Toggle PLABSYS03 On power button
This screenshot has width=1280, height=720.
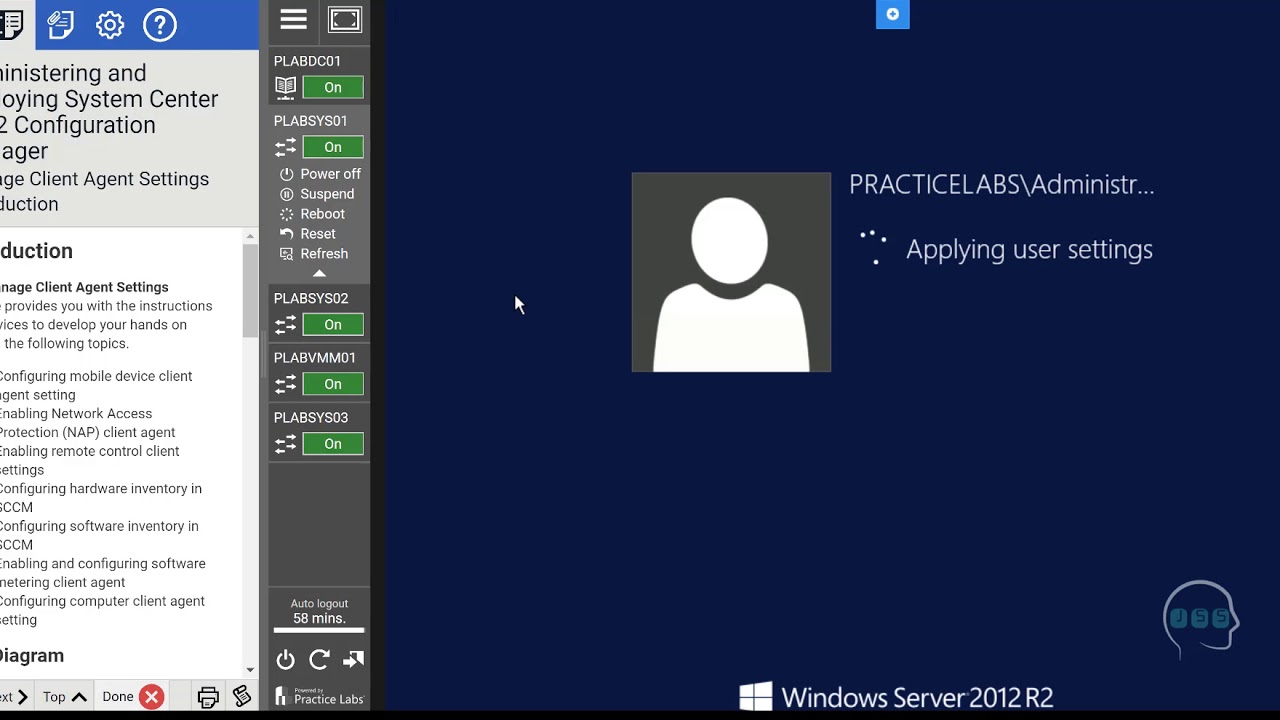pyautogui.click(x=333, y=444)
